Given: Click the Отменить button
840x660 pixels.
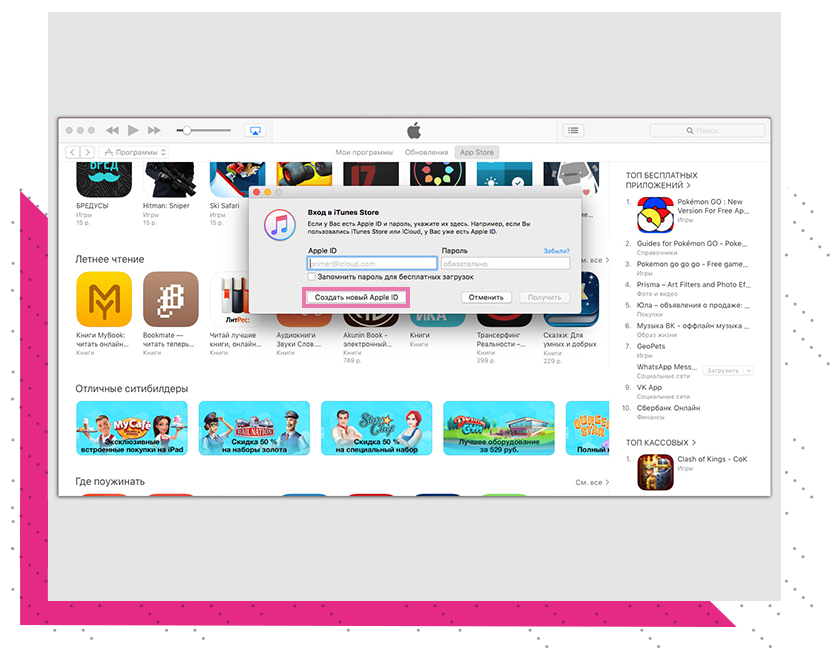Looking at the screenshot, I should coord(486,297).
